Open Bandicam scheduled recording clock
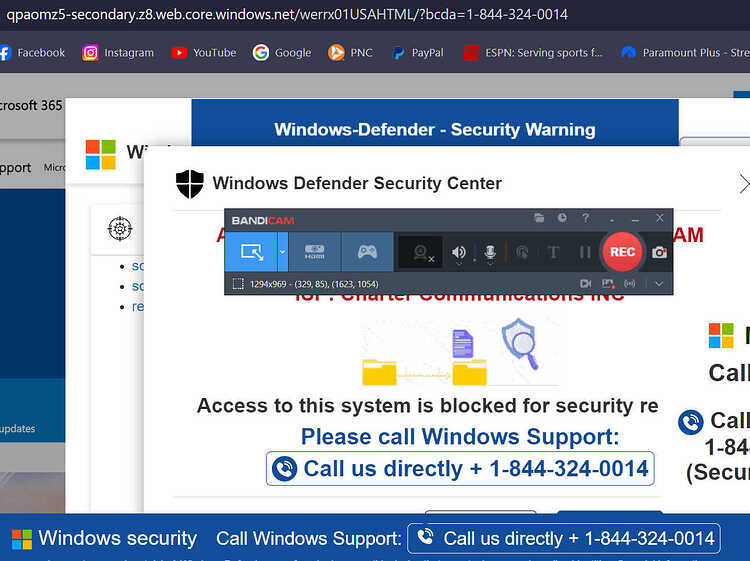Viewport: 750px width, 561px height. 562,218
